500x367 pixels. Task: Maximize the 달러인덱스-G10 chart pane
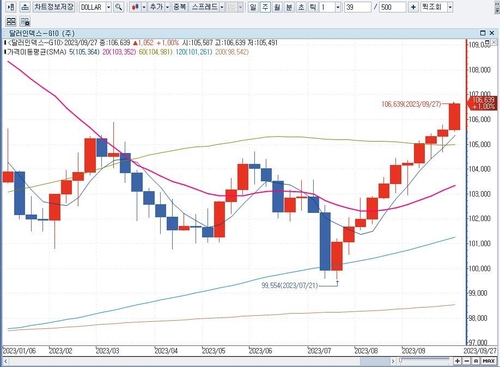click(x=483, y=33)
